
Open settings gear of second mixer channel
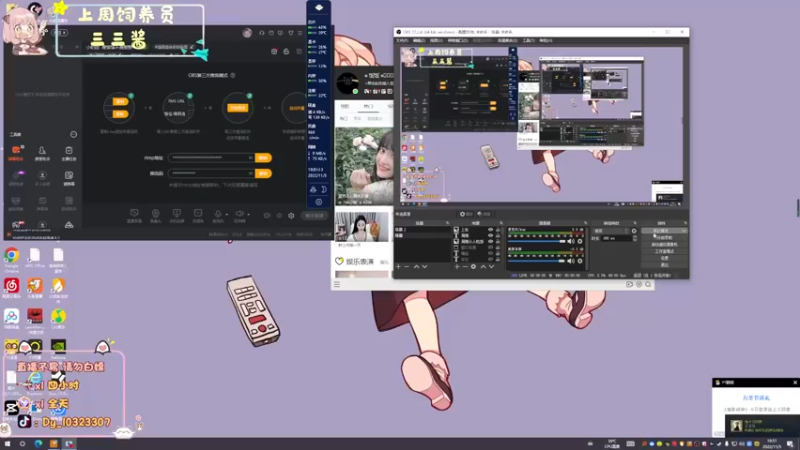point(580,261)
